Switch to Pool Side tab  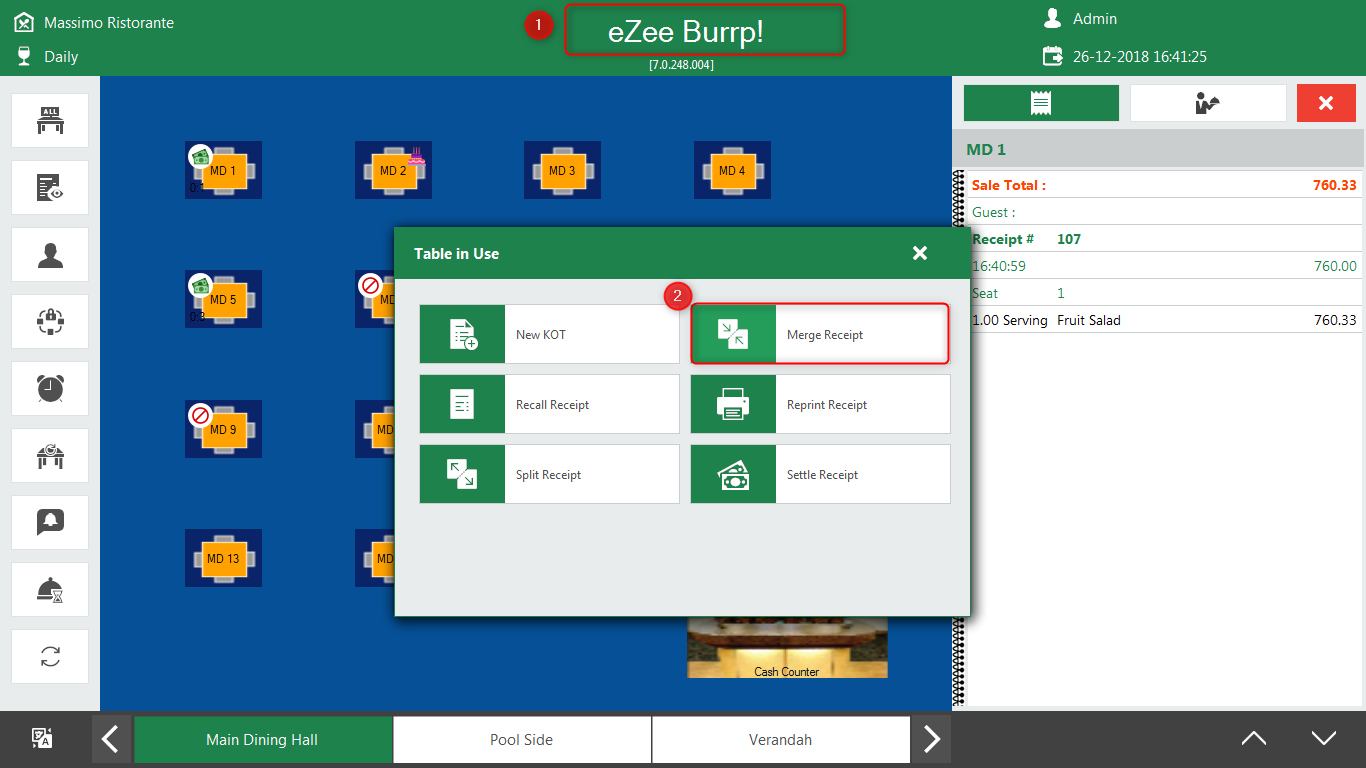[521, 740]
